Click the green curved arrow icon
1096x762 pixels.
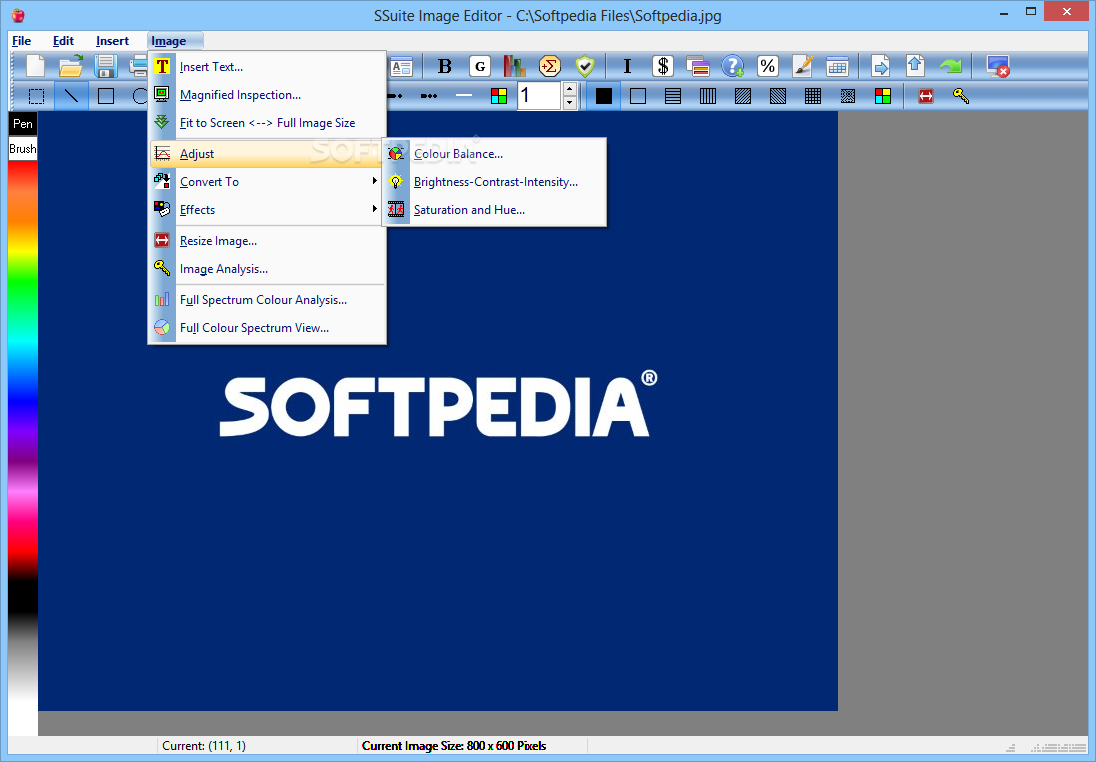pos(951,66)
